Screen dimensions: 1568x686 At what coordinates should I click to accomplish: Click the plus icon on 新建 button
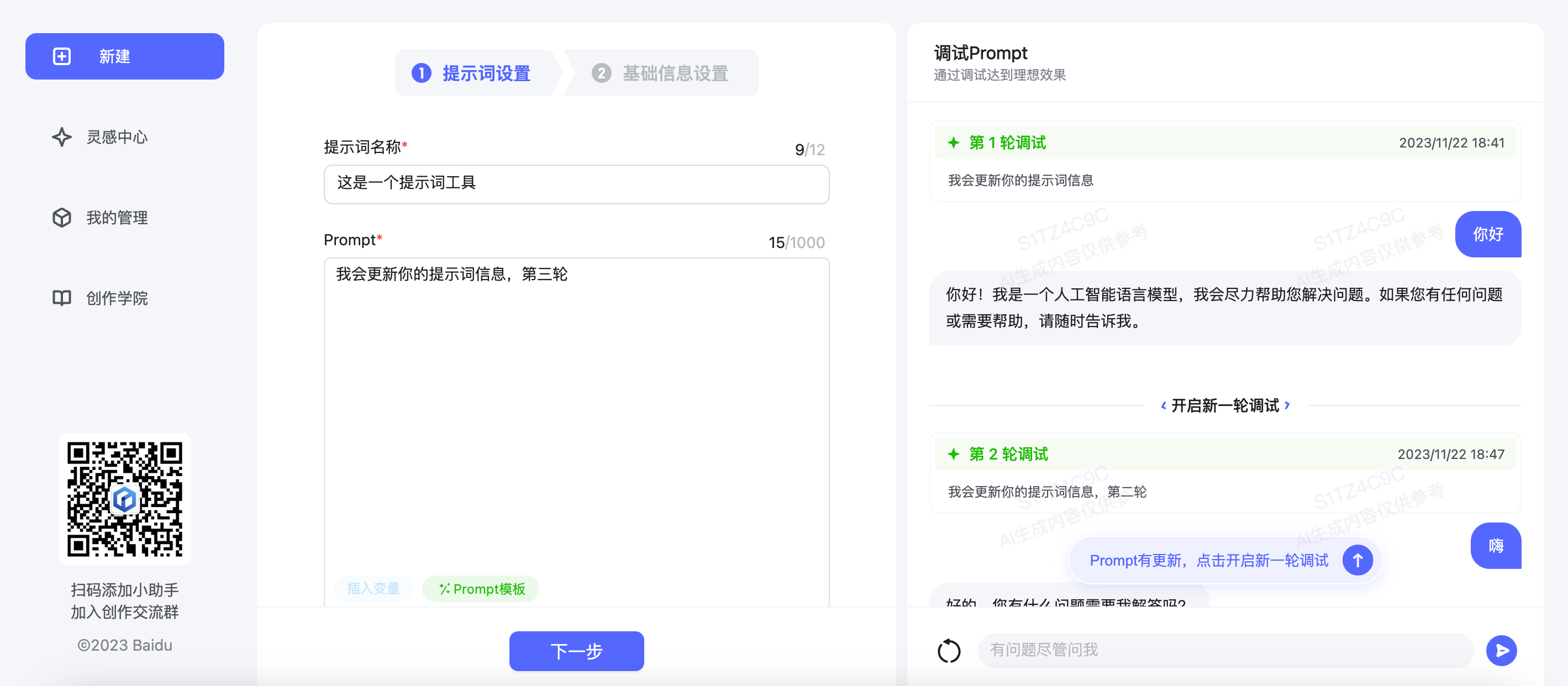click(x=61, y=56)
